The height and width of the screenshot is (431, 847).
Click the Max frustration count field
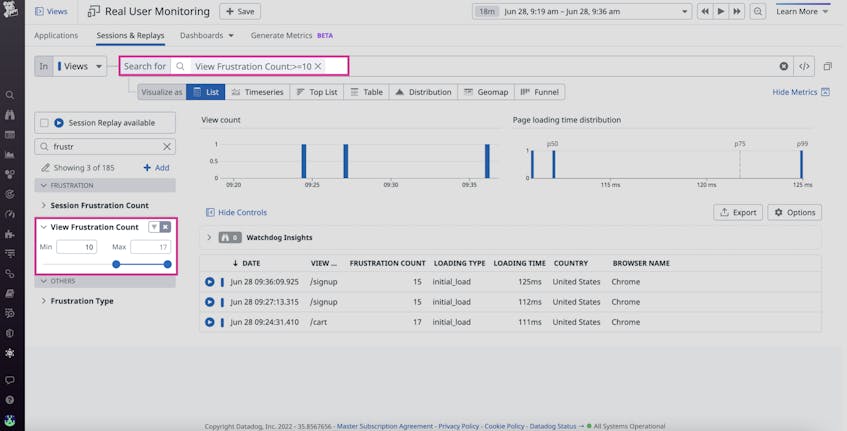[151, 247]
